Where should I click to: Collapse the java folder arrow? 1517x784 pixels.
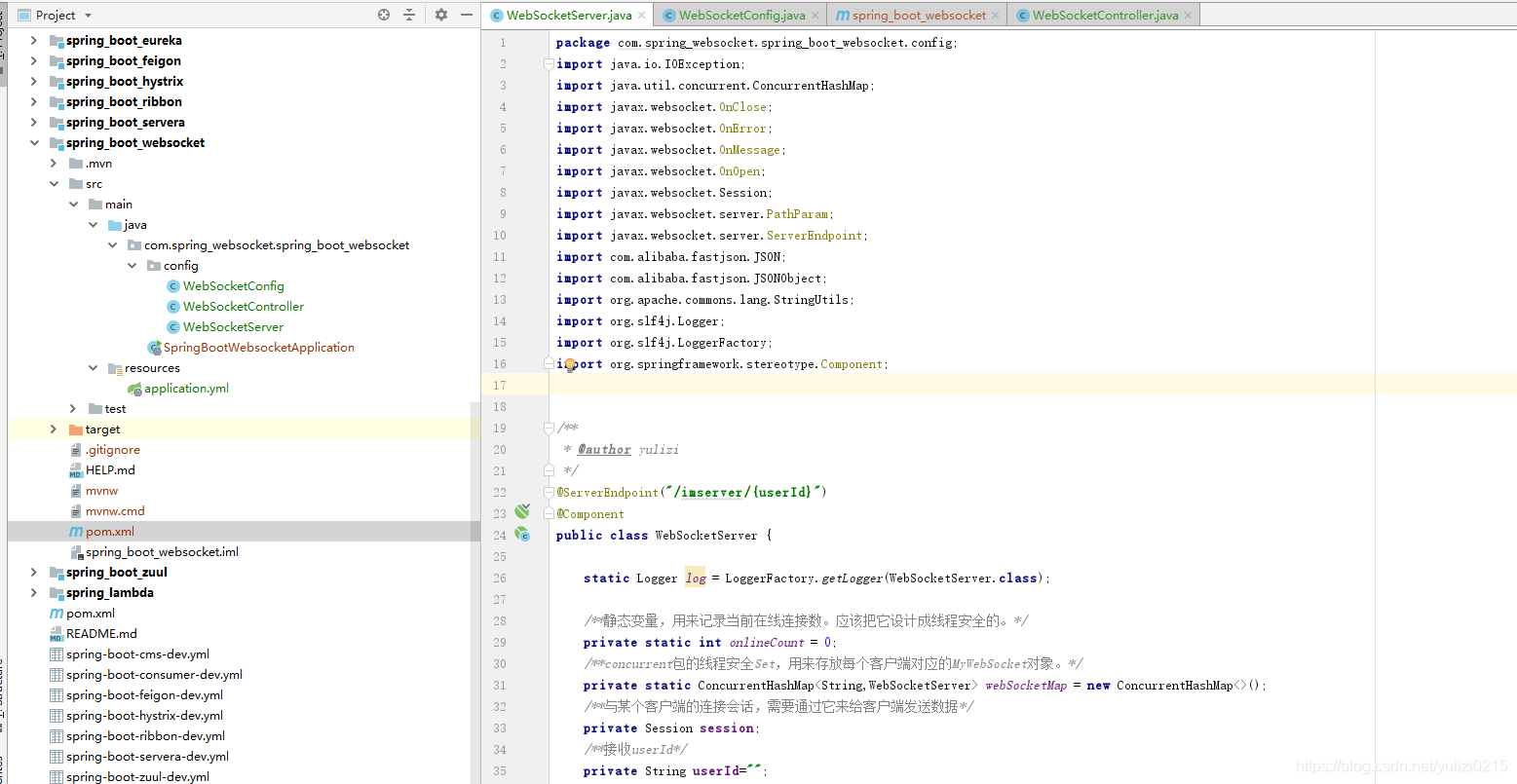point(93,224)
